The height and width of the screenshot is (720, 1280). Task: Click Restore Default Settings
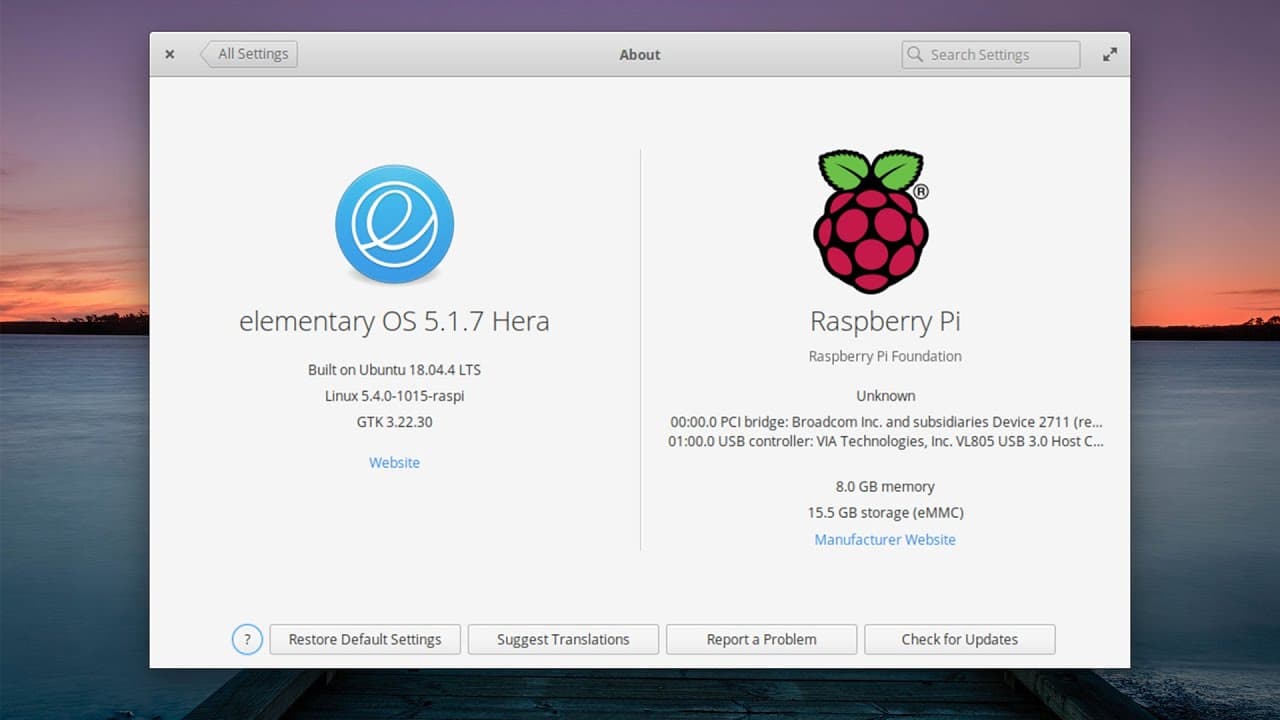(x=365, y=639)
